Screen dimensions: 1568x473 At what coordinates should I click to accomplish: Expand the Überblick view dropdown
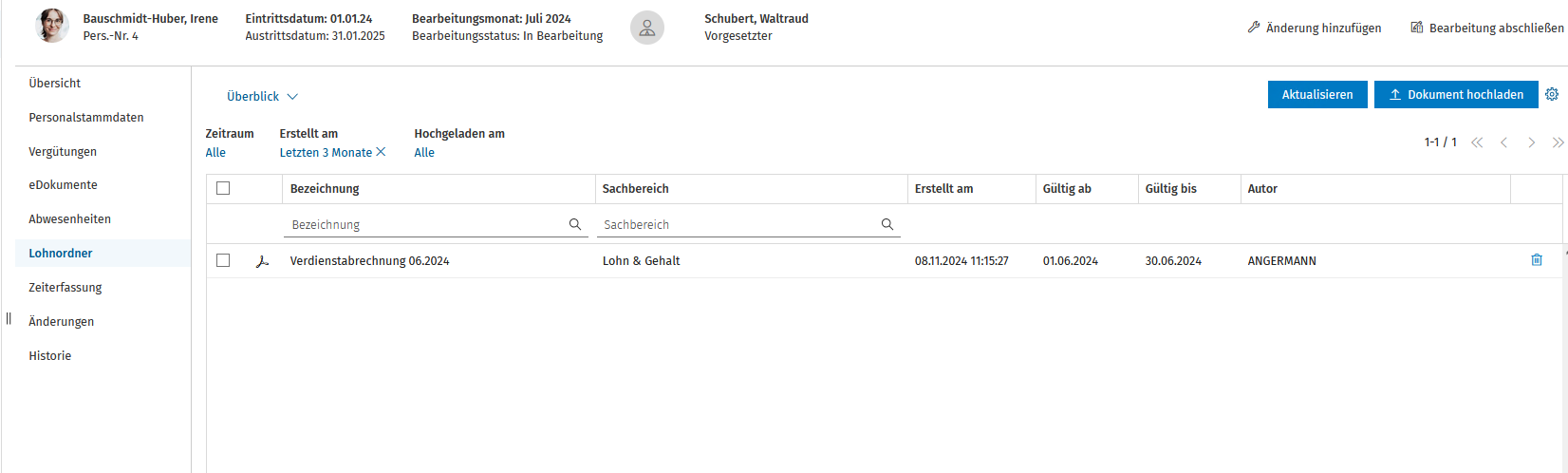[x=262, y=96]
